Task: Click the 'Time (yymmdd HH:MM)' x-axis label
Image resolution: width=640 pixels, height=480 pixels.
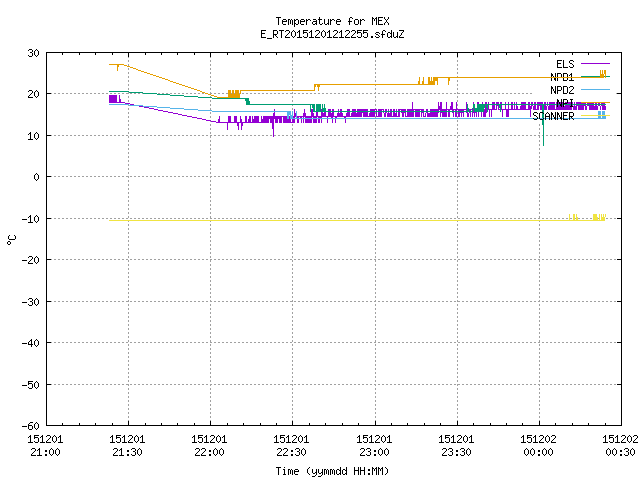Action: pos(332,471)
